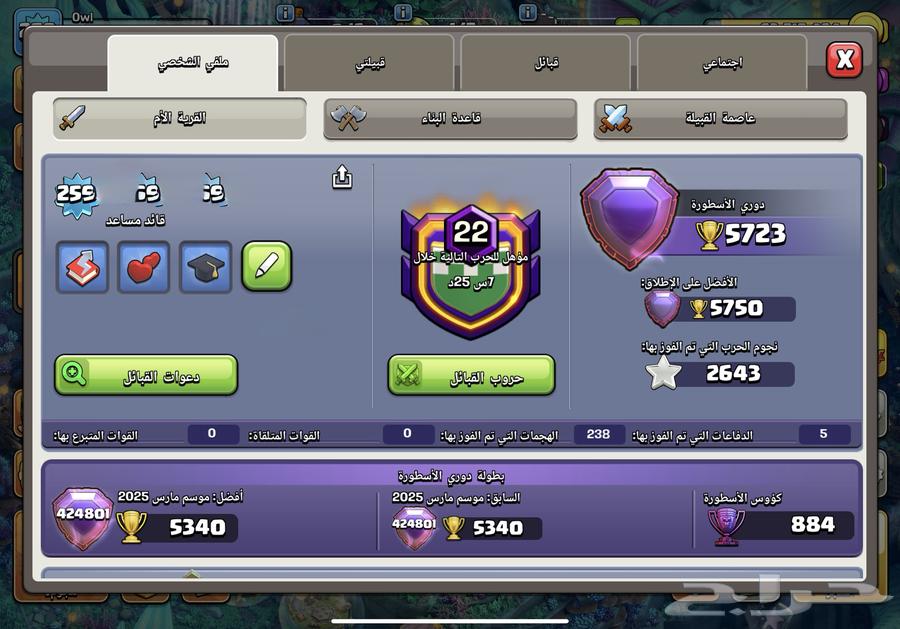Click the graduation cap label icon
The height and width of the screenshot is (629, 900).
pos(205,267)
